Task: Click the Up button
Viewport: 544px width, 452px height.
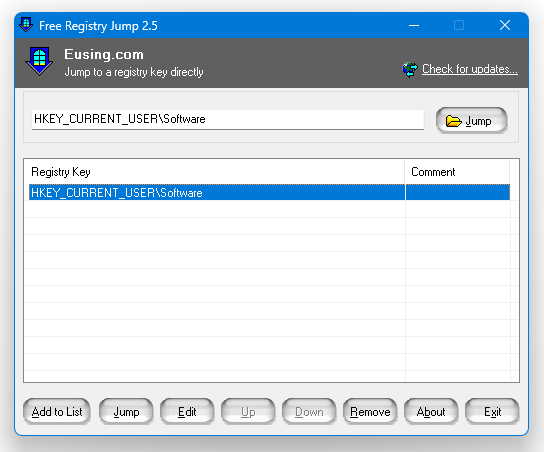Action: (x=248, y=411)
